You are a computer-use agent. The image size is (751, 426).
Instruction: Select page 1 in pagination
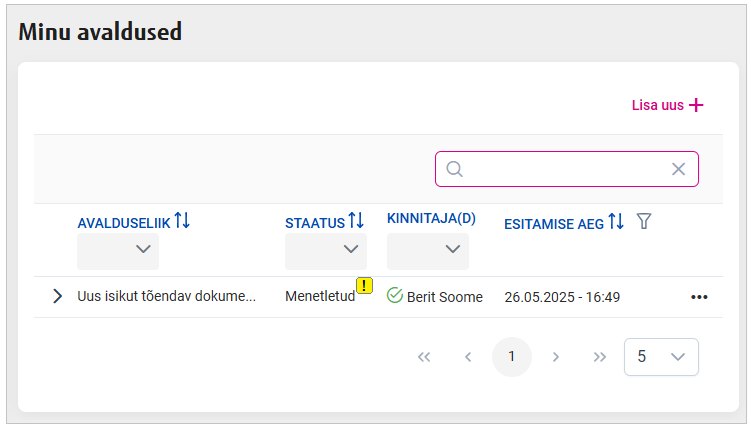512,356
